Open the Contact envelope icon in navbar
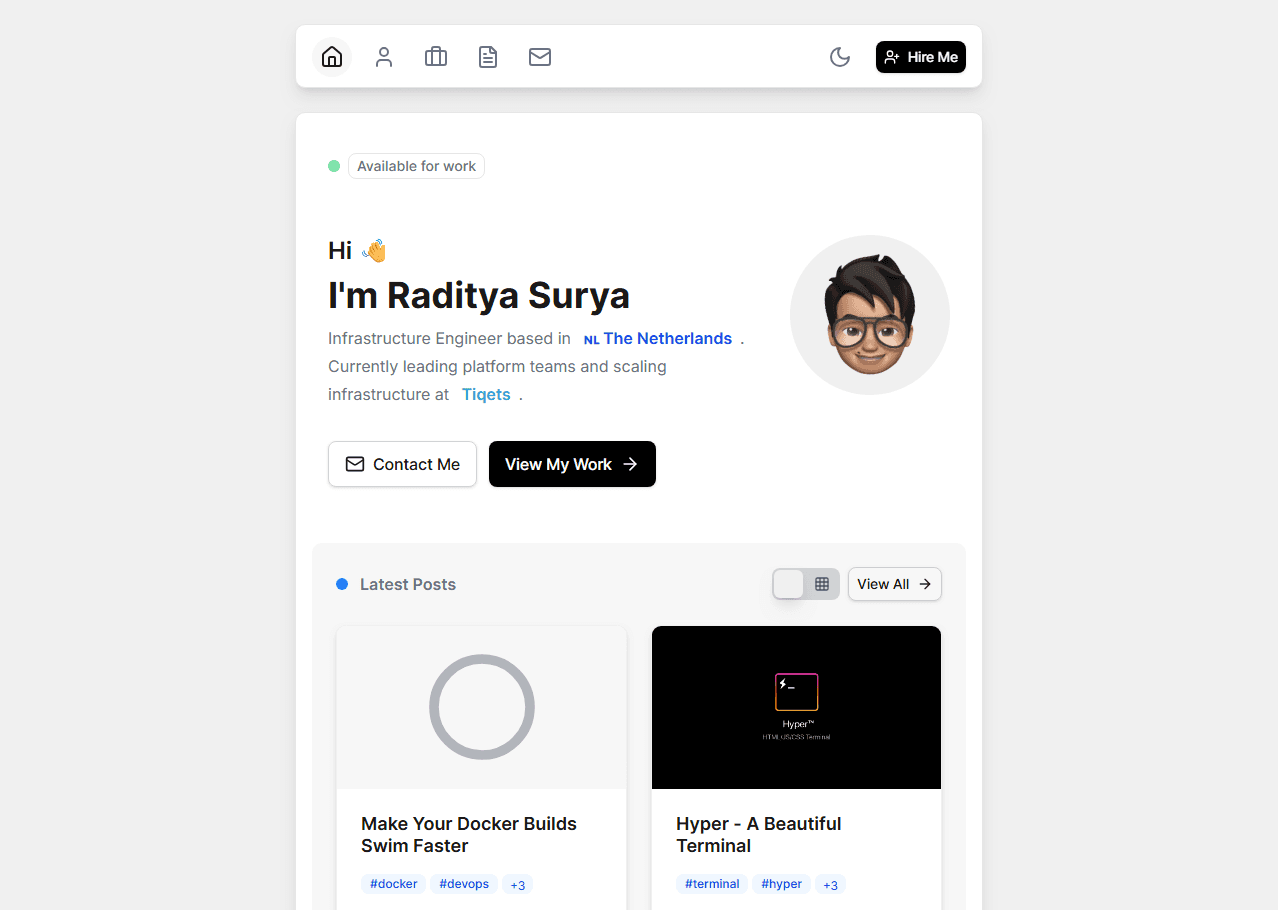The width and height of the screenshot is (1278, 910). click(540, 57)
